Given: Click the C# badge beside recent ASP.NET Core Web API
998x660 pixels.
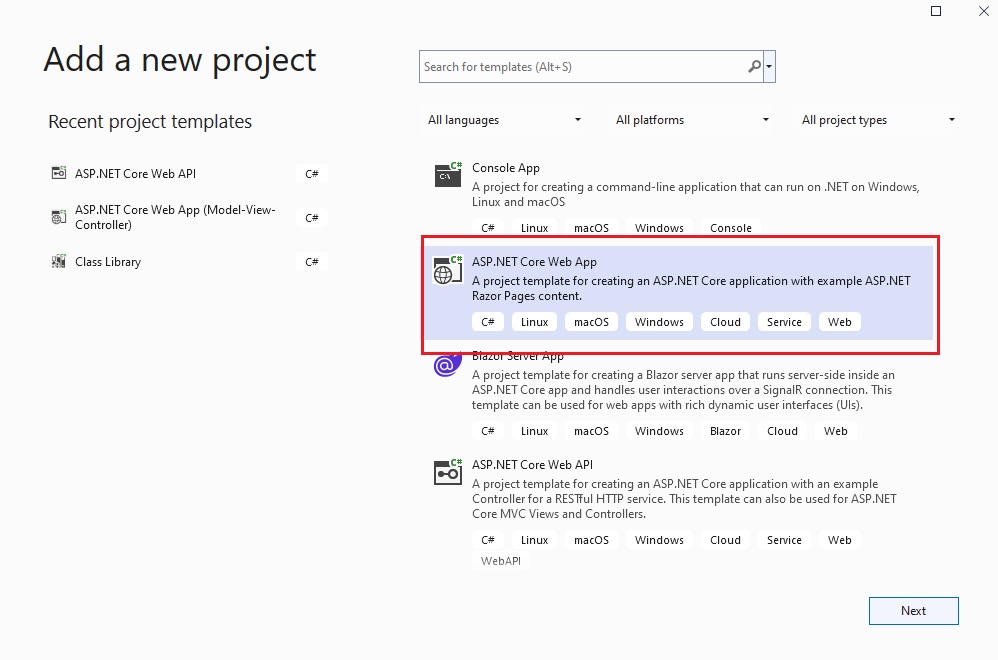Looking at the screenshot, I should (312, 174).
